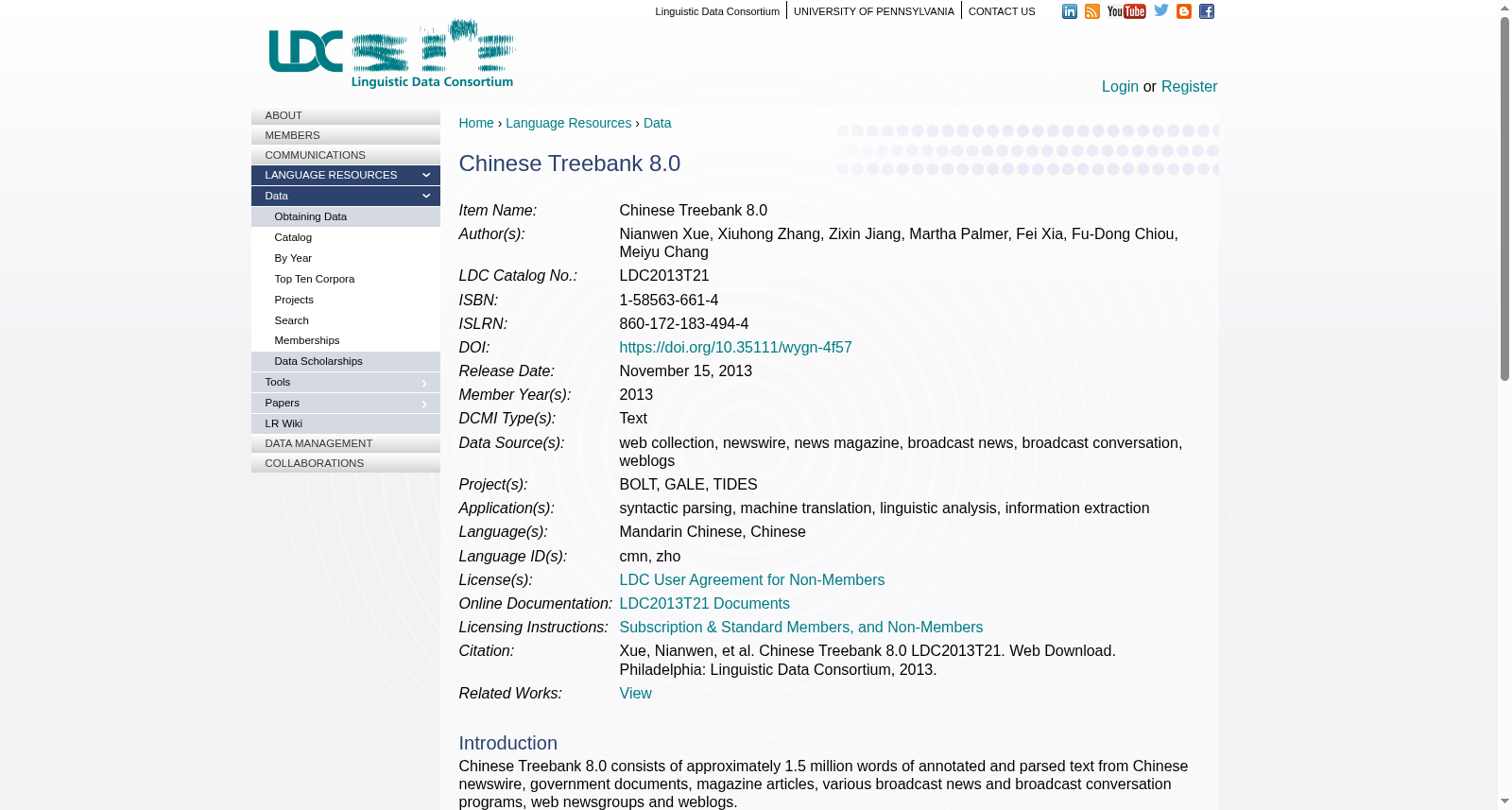Click projects value BOLT, GALE, TIDES
Screen dimensions: 1512x810
coord(688,485)
